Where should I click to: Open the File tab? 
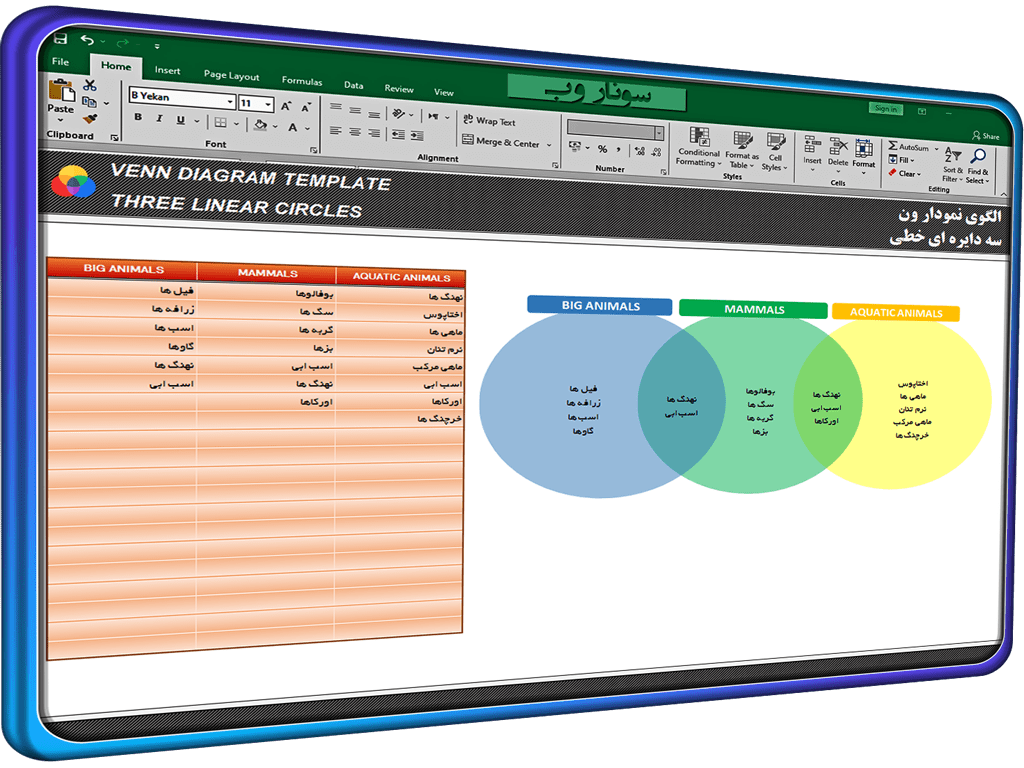pyautogui.click(x=61, y=61)
